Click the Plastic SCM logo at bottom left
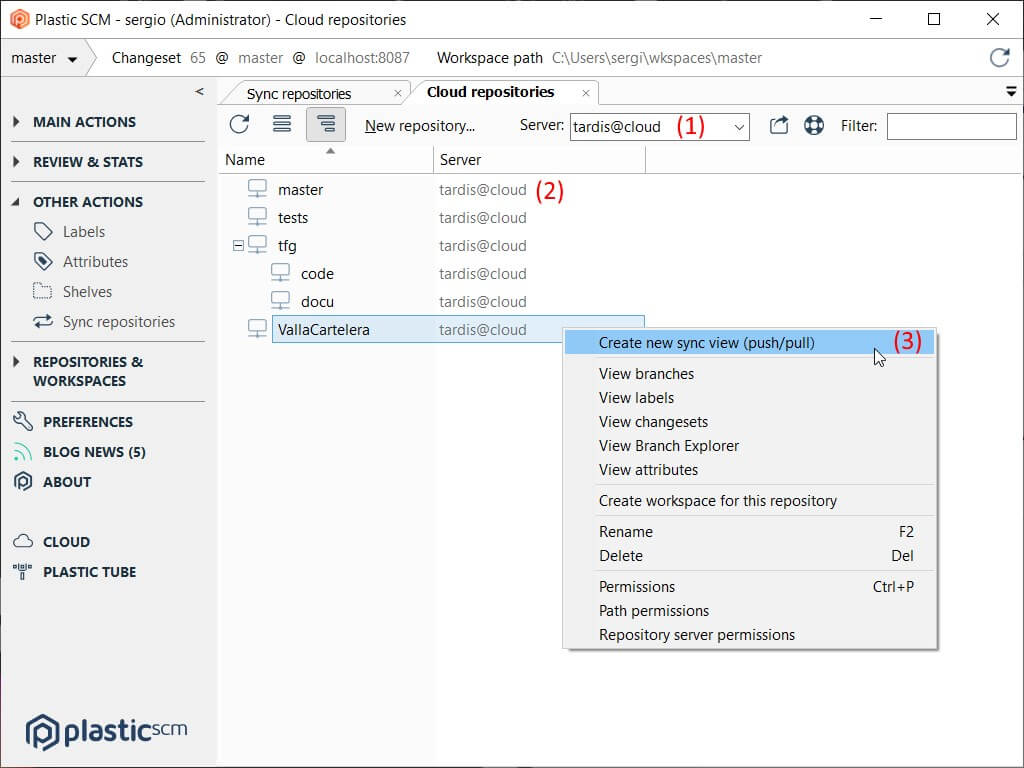The image size is (1024, 768). (105, 731)
